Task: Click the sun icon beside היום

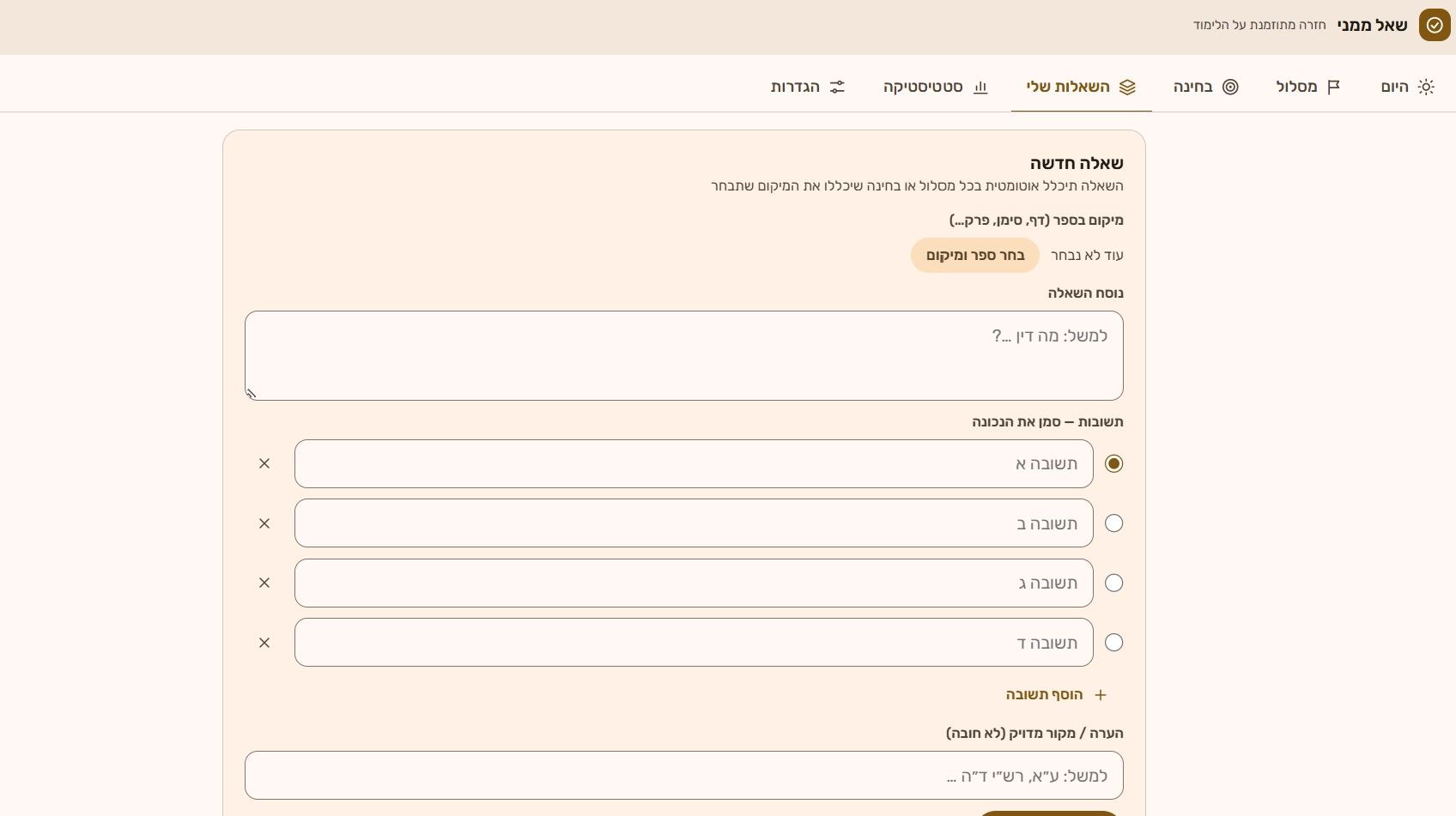Action: click(1426, 87)
